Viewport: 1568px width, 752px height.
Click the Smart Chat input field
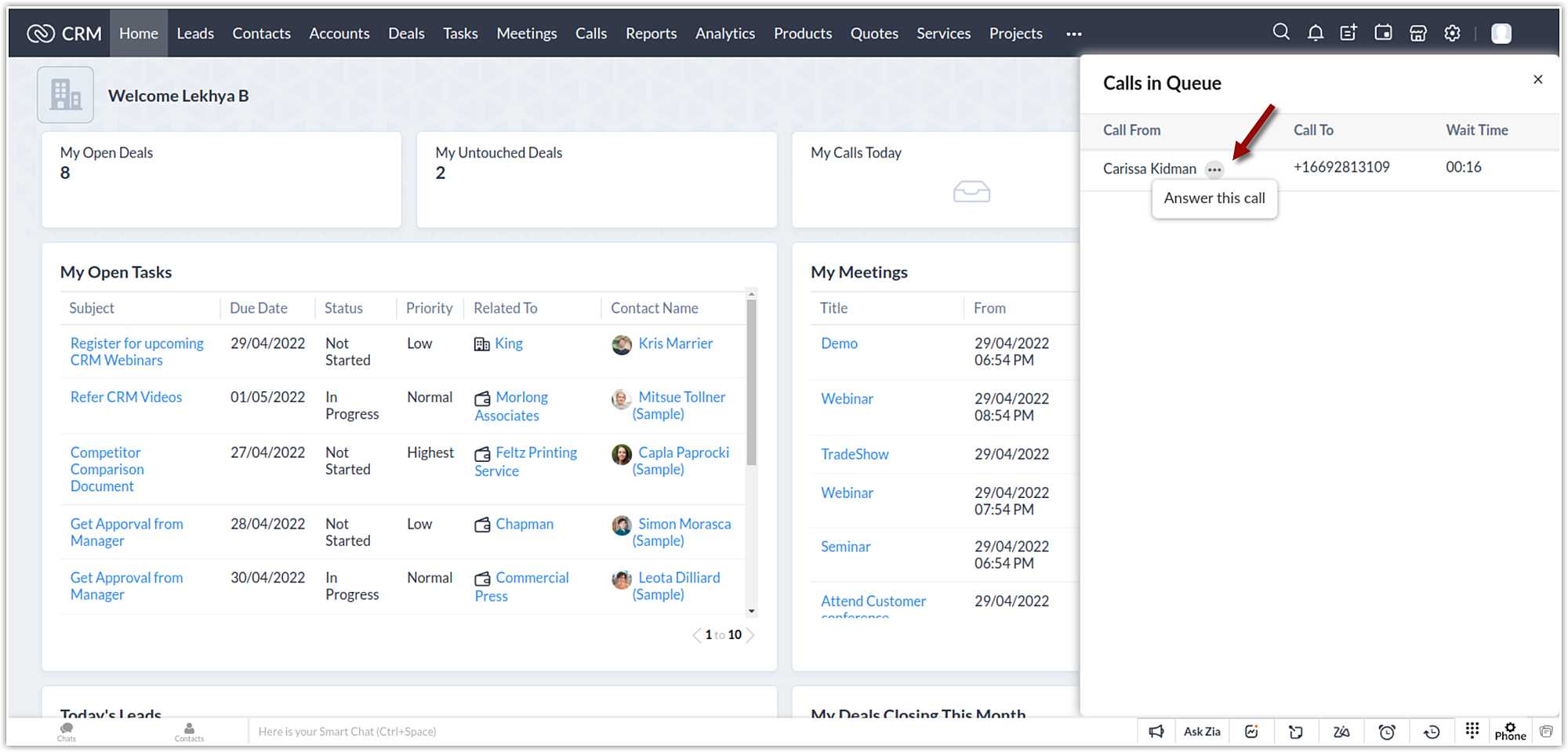(x=692, y=732)
